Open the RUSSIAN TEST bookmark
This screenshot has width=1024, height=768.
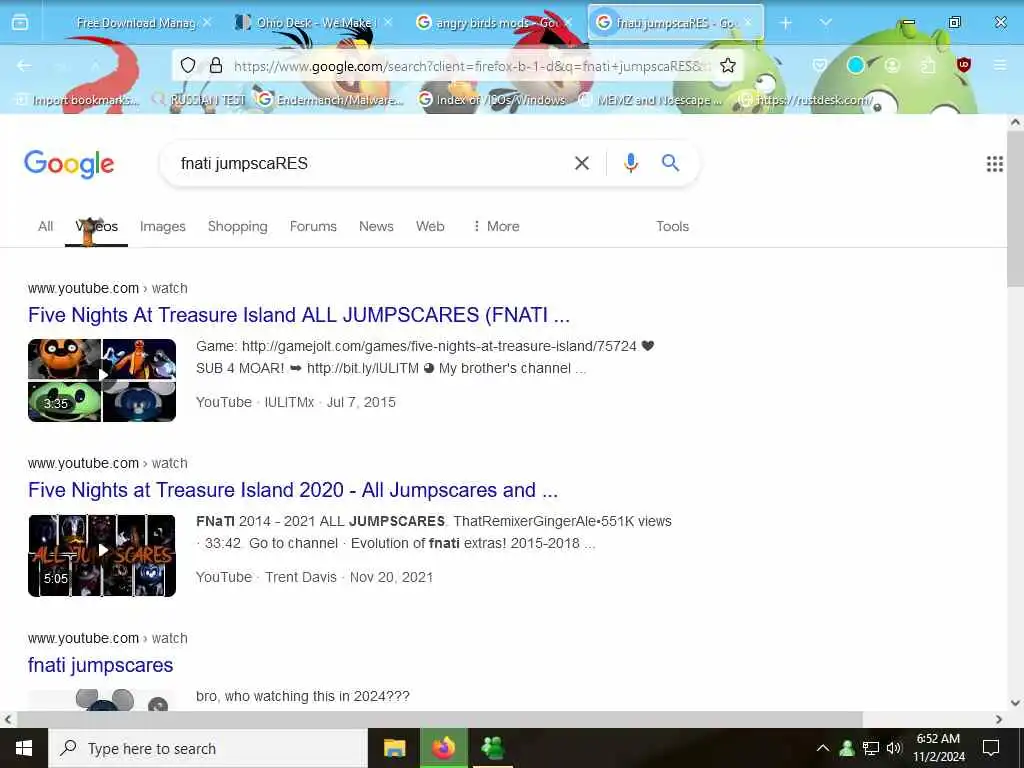tap(199, 100)
